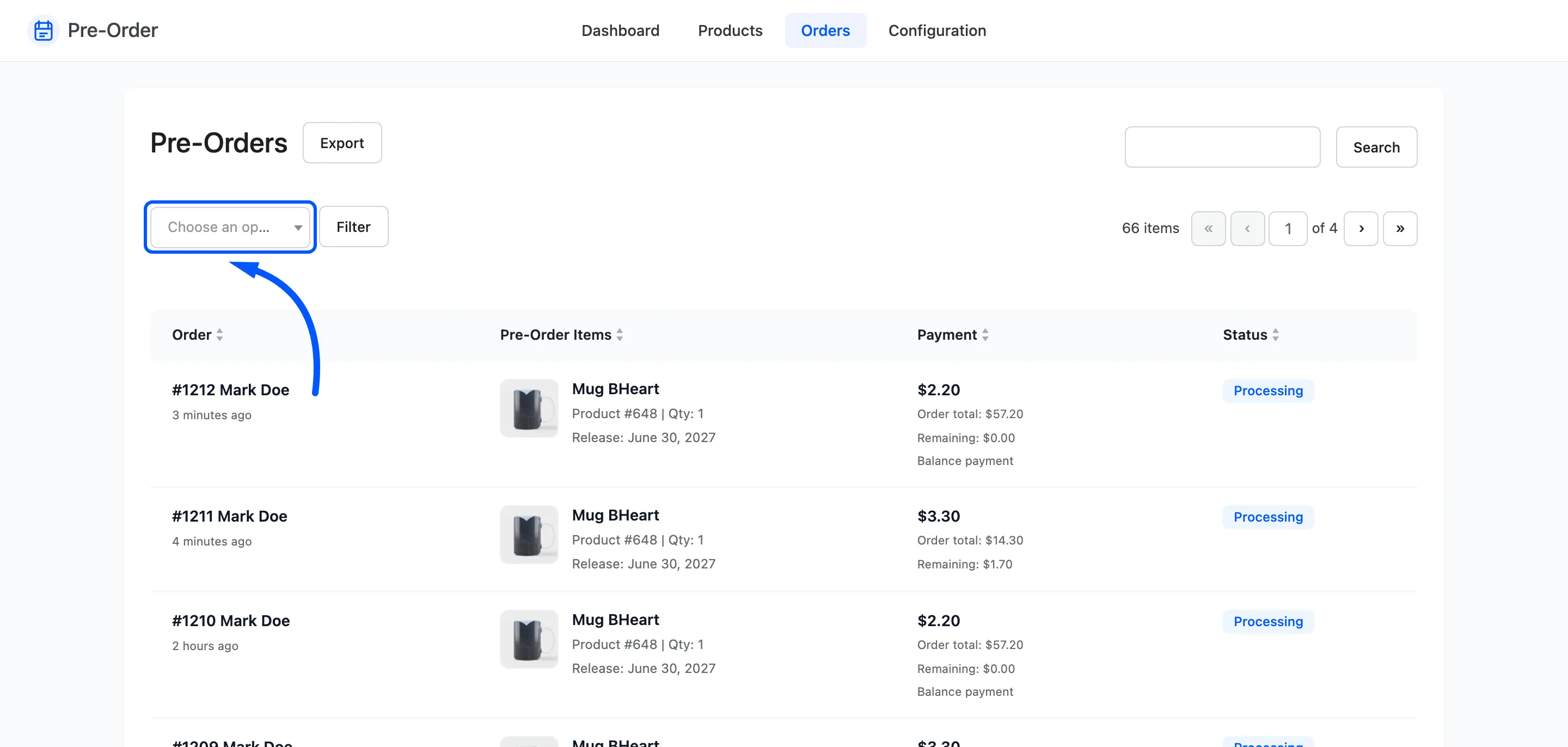Click the '66 items' count text
The width and height of the screenshot is (1568, 747).
(x=1150, y=229)
